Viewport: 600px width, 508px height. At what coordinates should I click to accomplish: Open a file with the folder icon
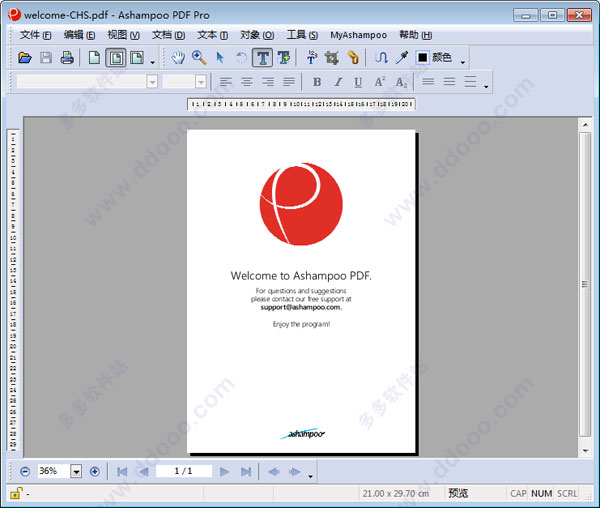click(25, 58)
